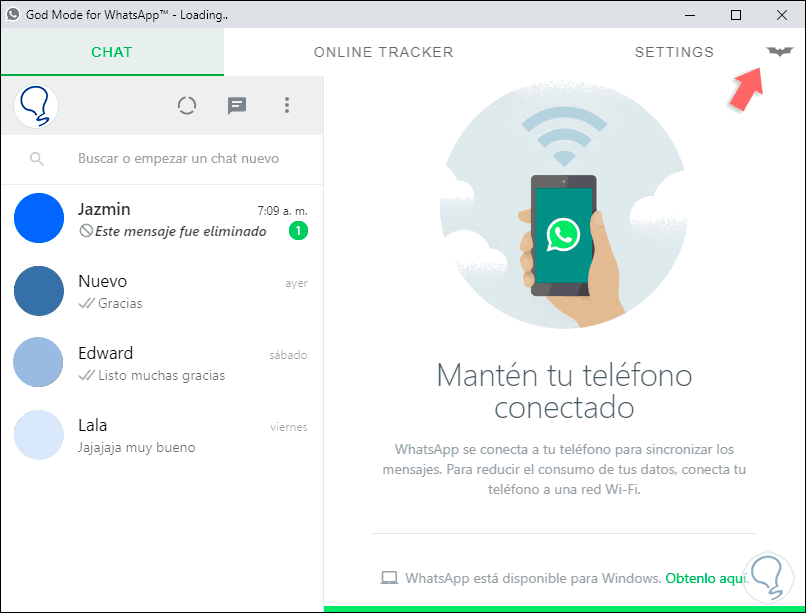
Task: Follow the "Obtenlo aquí" link
Action: point(706,578)
